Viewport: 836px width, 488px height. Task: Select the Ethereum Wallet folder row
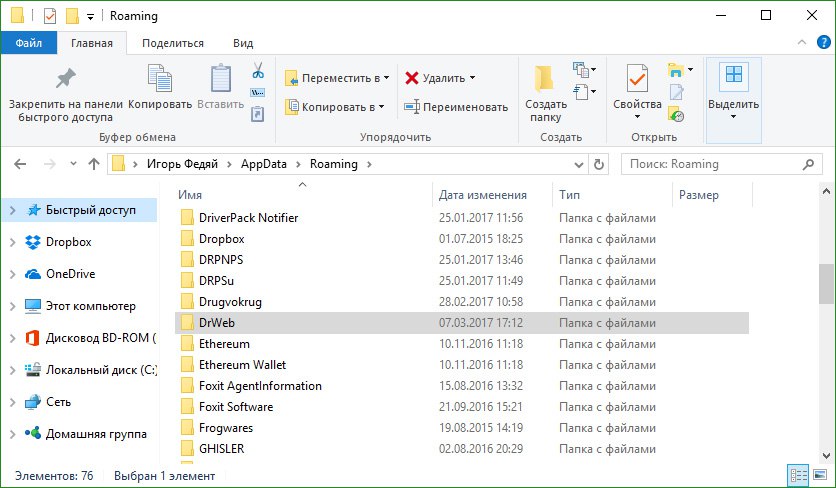tap(462, 365)
